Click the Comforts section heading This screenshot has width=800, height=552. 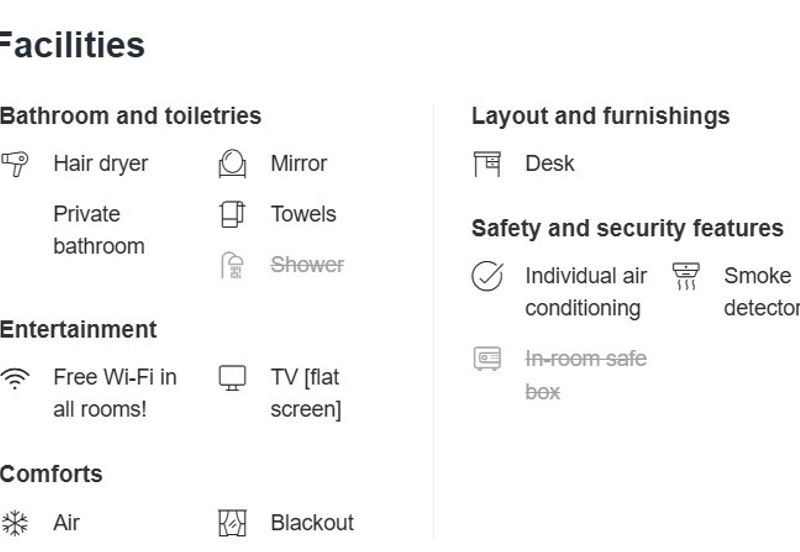(51, 474)
